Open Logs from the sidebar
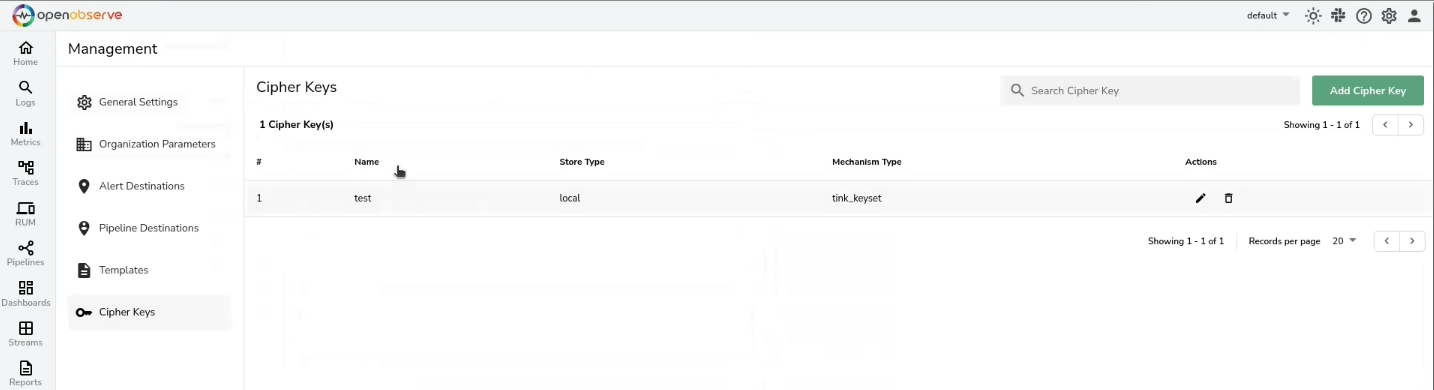The image size is (1434, 390). tap(26, 93)
